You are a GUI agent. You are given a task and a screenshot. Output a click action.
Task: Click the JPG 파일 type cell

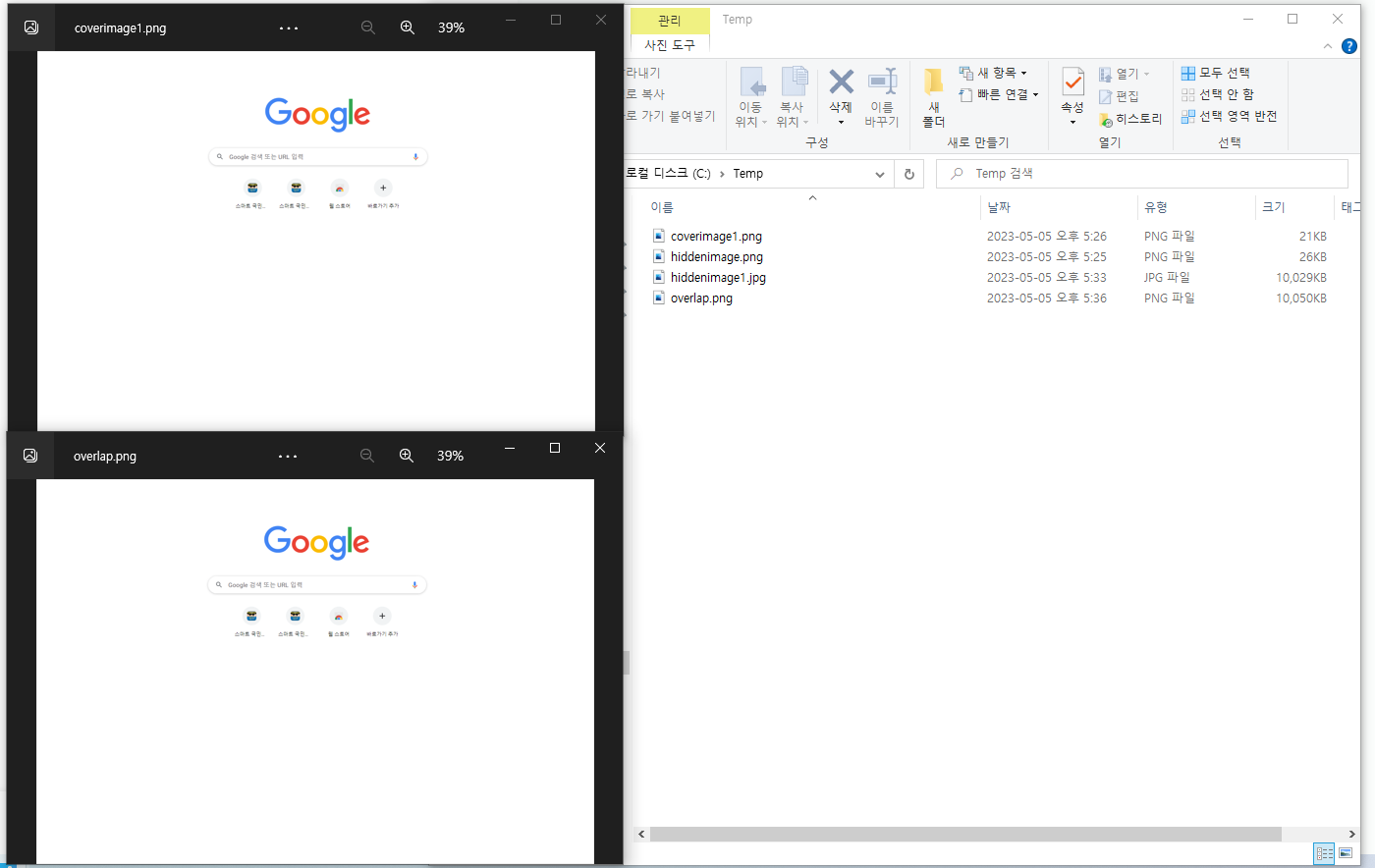1167,278
